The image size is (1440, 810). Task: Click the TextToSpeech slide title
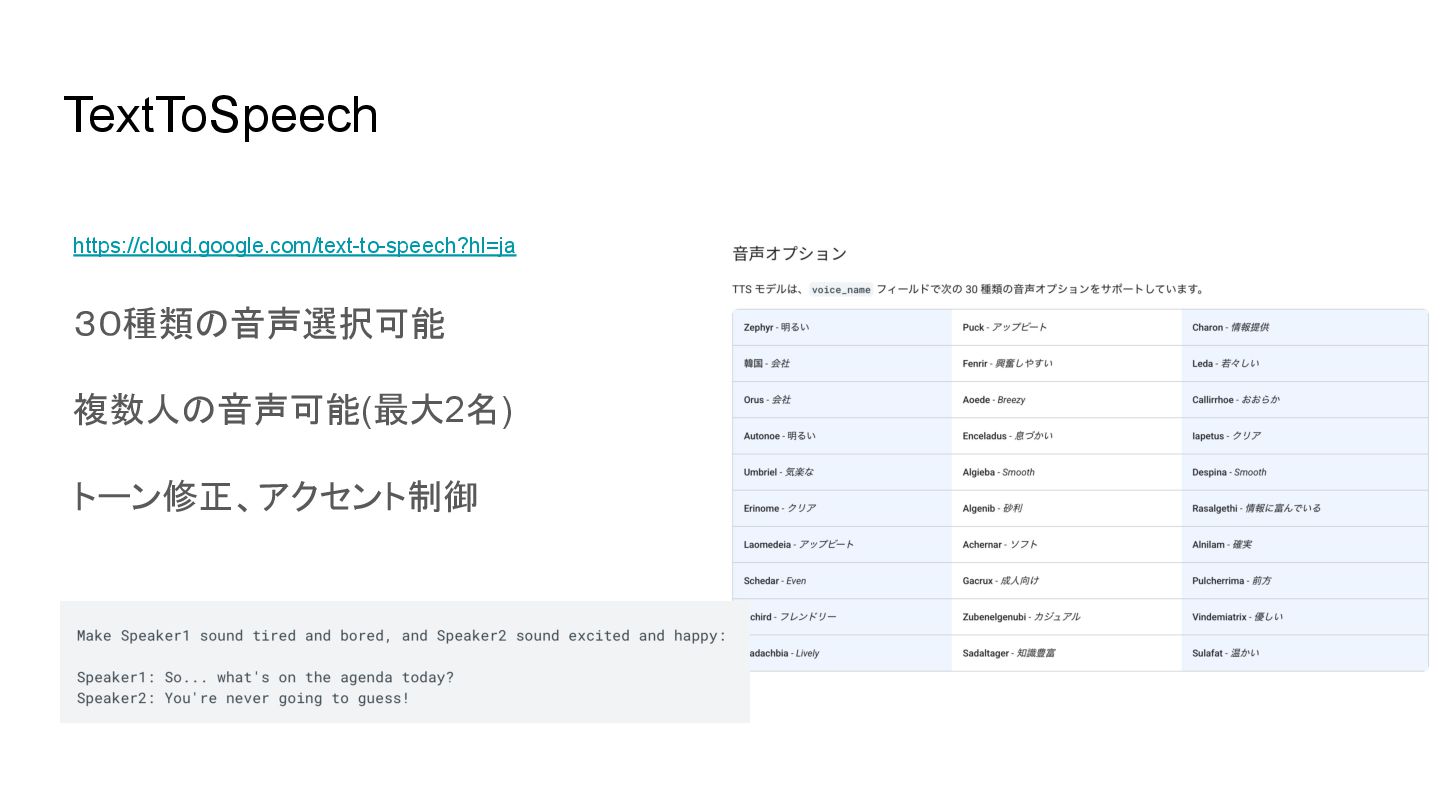[x=220, y=116]
